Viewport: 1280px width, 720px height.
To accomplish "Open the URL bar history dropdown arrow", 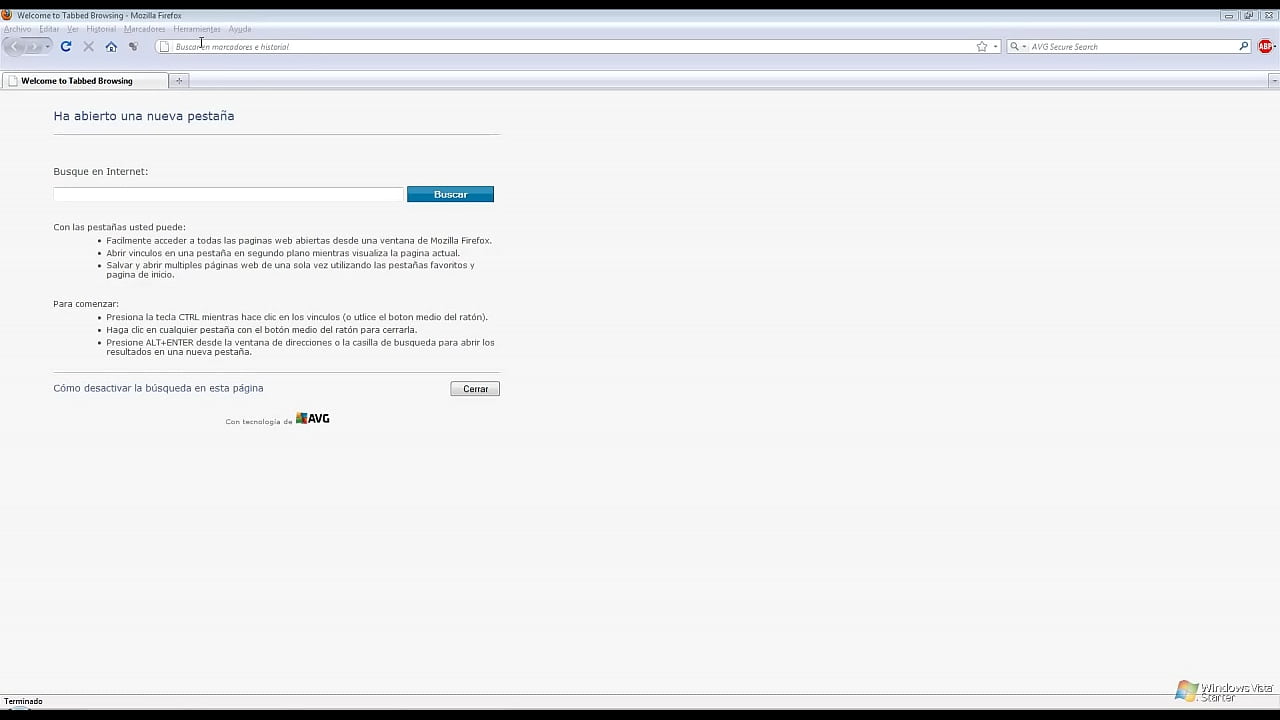I will tap(995, 47).
